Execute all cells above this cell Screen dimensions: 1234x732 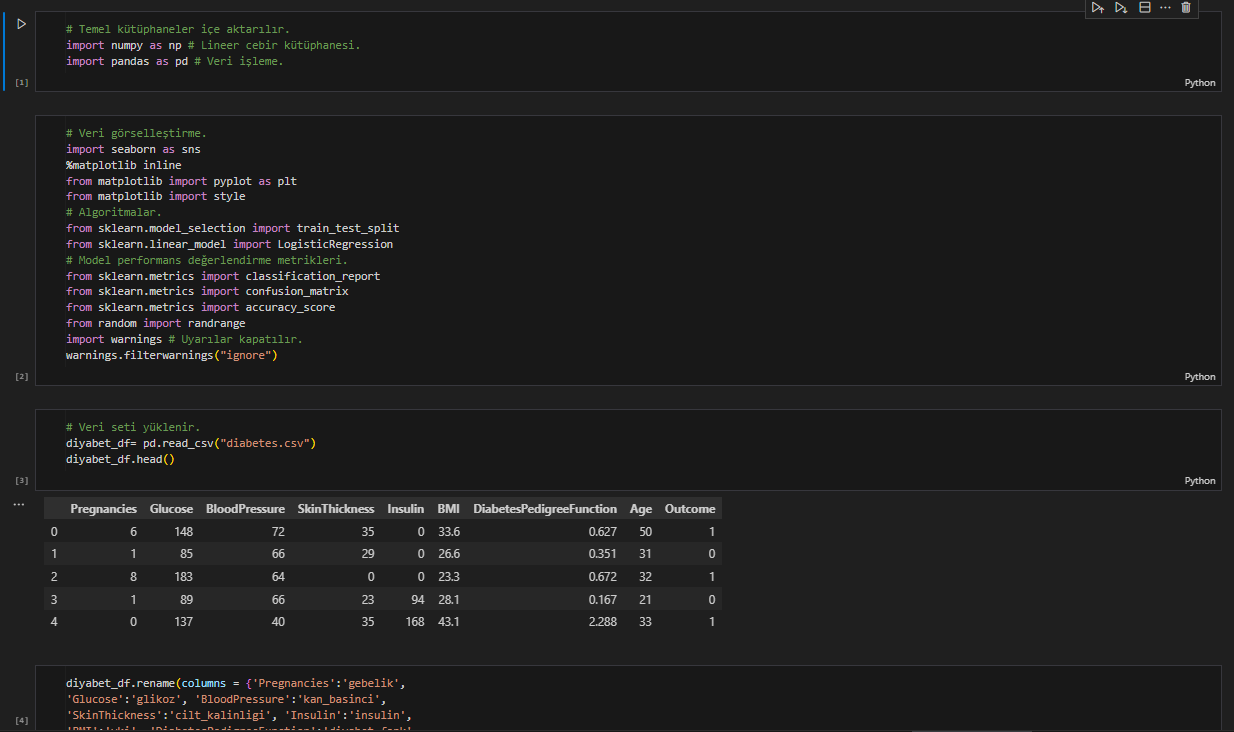[1097, 8]
